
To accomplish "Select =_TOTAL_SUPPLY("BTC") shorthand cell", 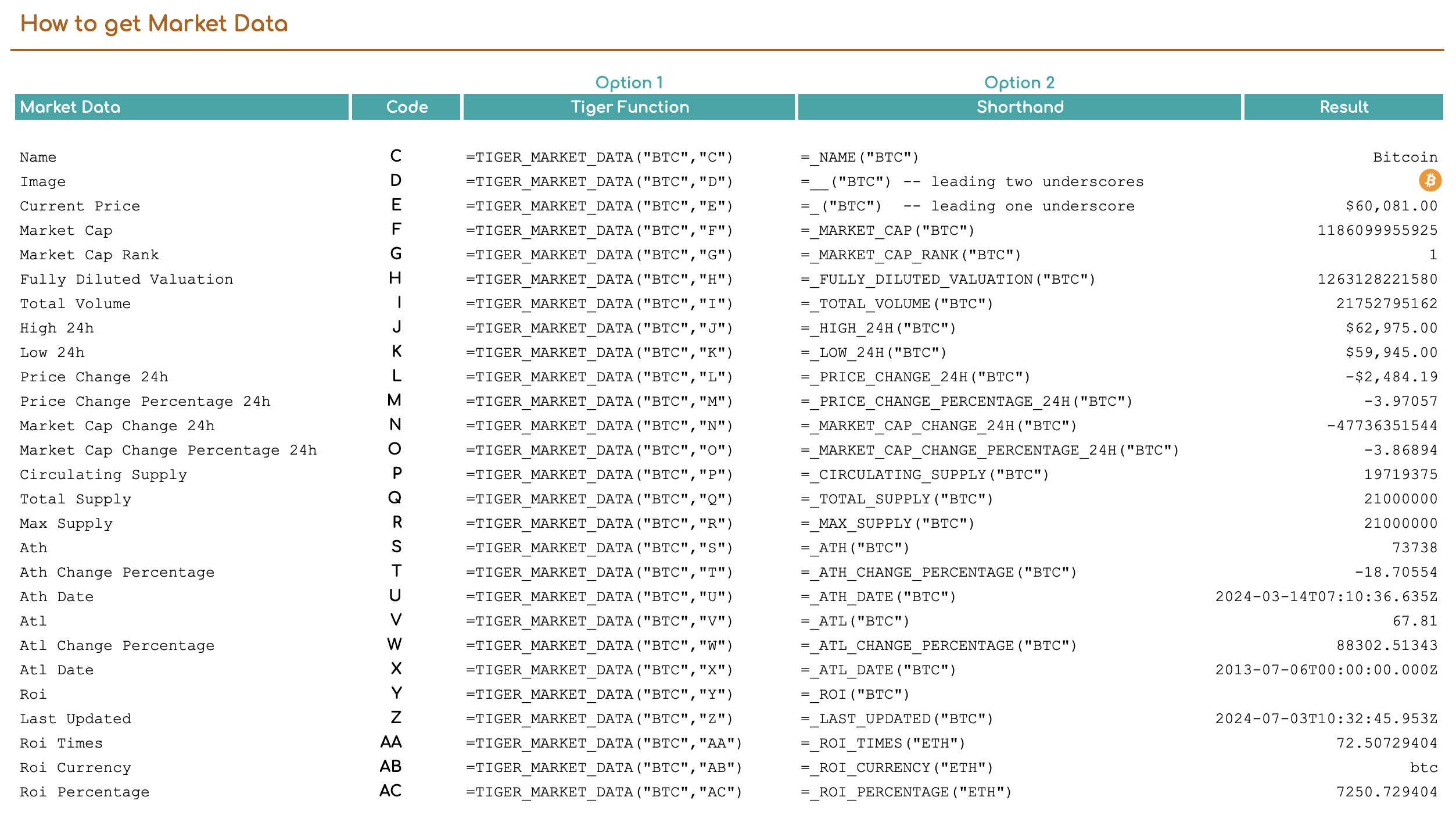I will pyautogui.click(x=897, y=499).
